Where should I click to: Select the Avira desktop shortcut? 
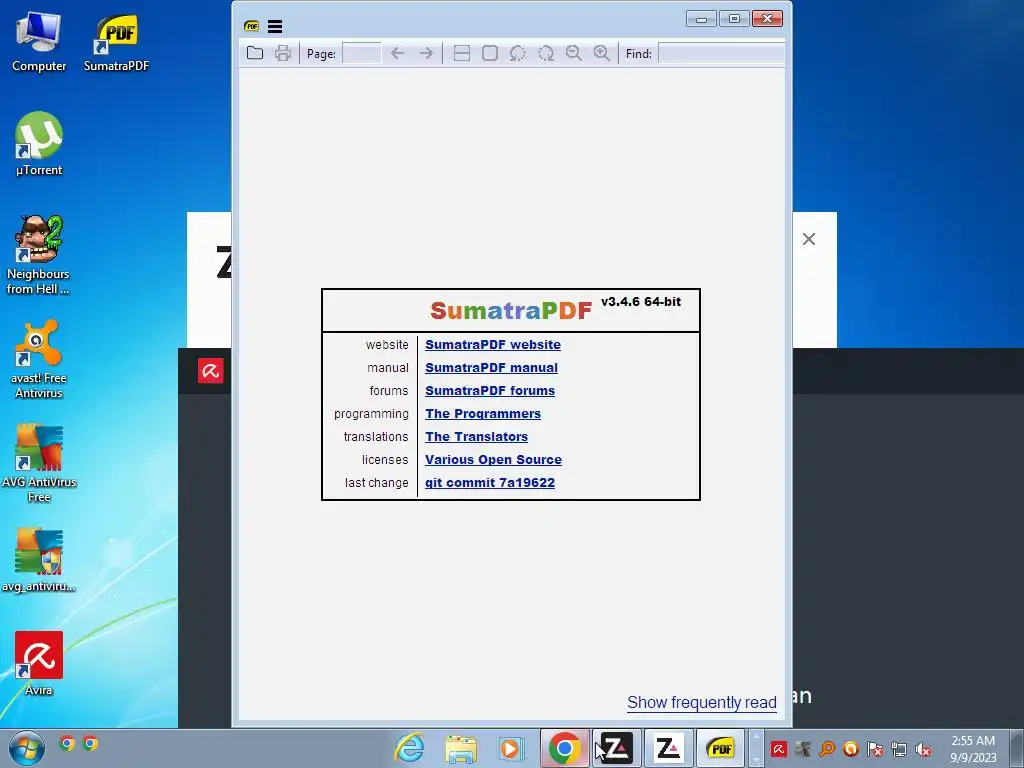(x=39, y=664)
